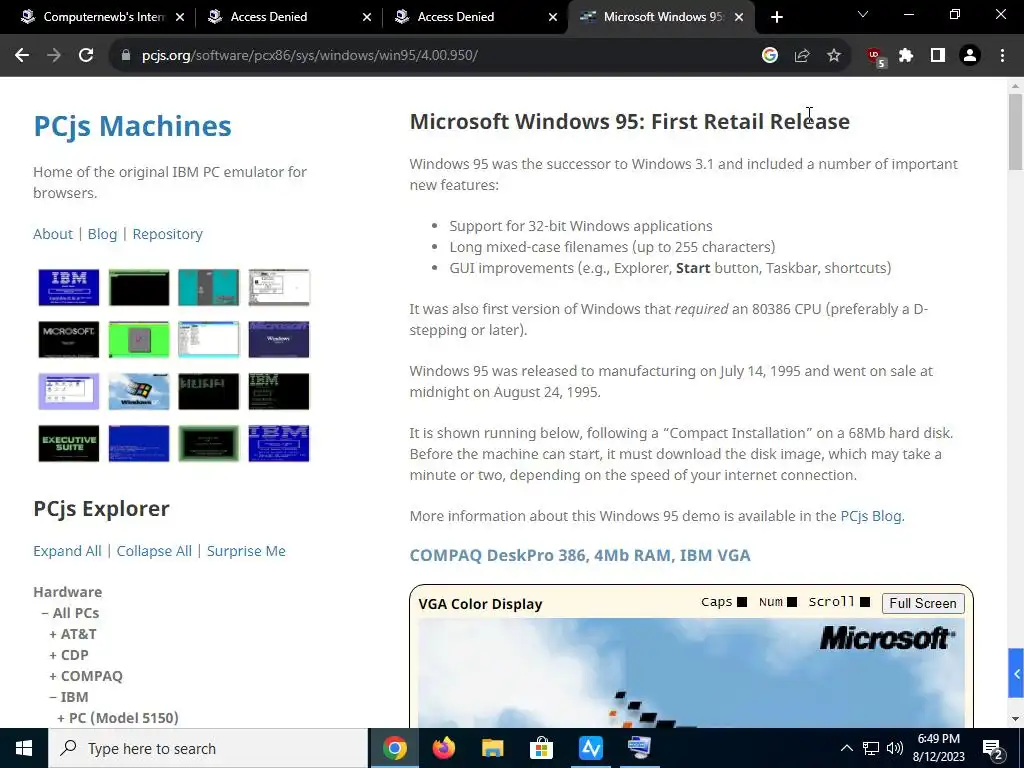This screenshot has width=1024, height=768.
Task: Open the blue IBM machine thumbnail
Action: pos(69,287)
